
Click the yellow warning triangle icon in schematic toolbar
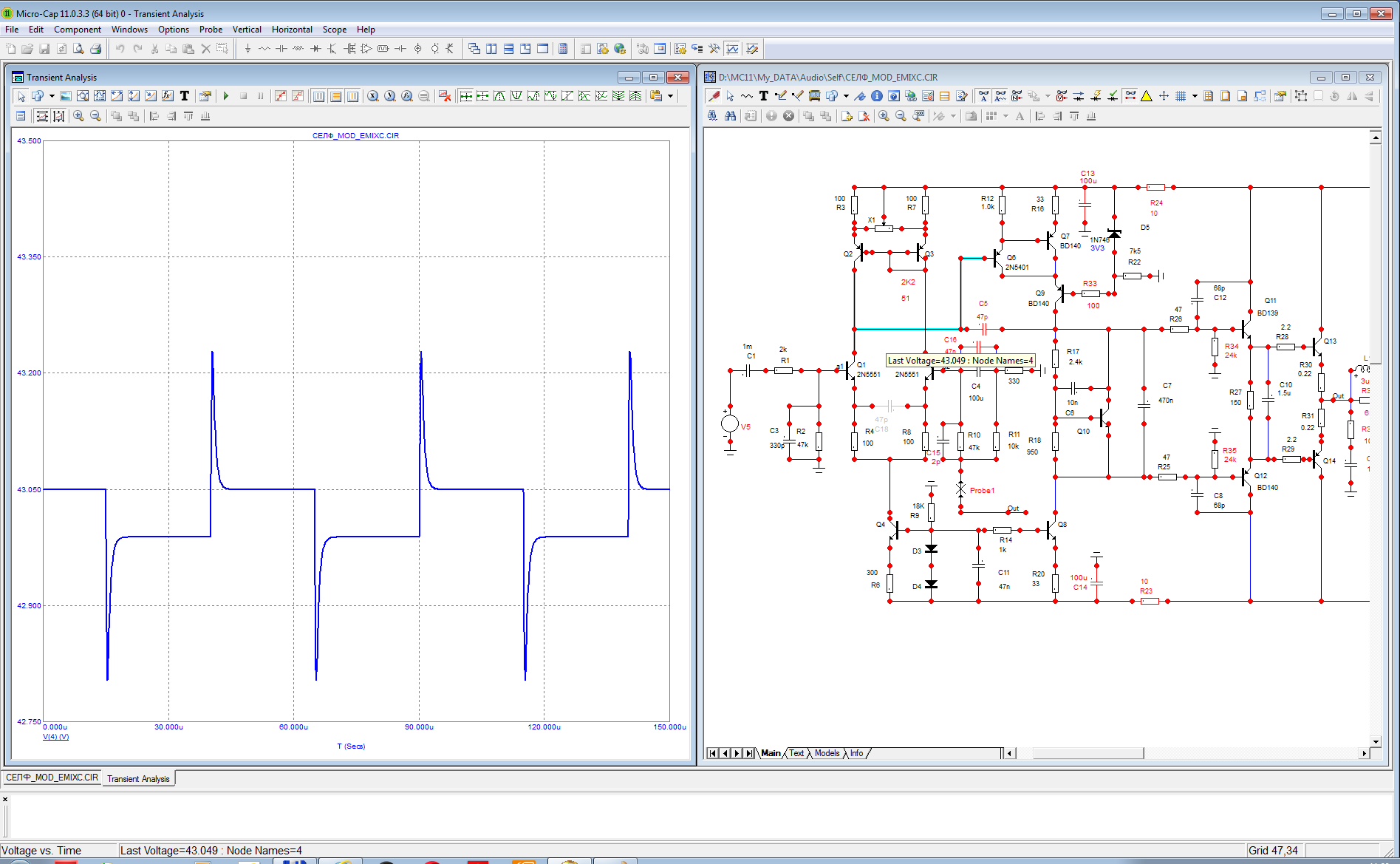tap(1147, 96)
